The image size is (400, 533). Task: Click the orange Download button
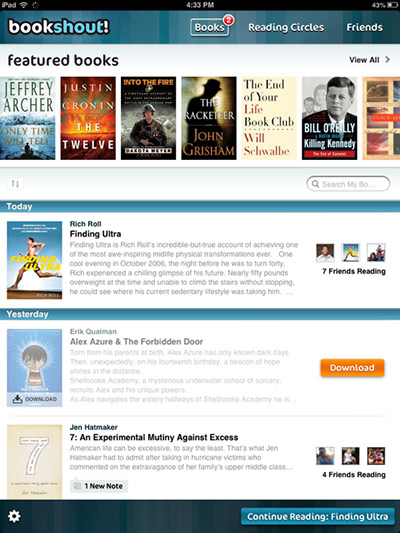tap(352, 368)
